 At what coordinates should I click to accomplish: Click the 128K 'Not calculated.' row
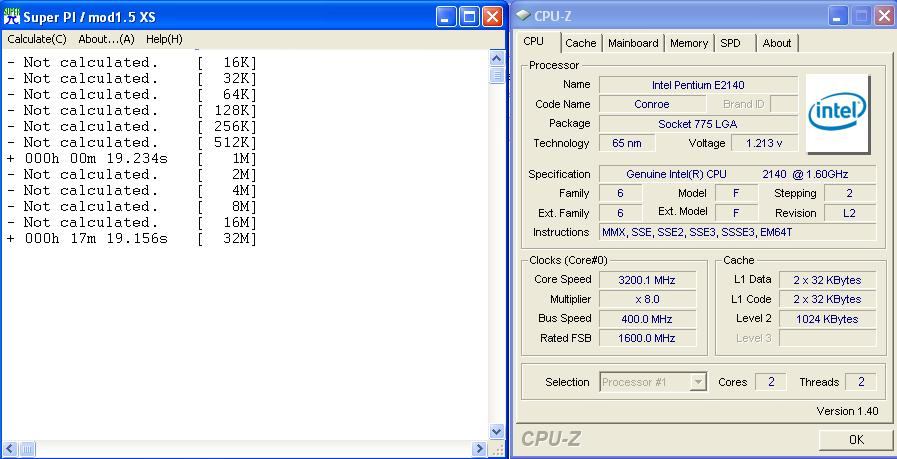(x=132, y=110)
